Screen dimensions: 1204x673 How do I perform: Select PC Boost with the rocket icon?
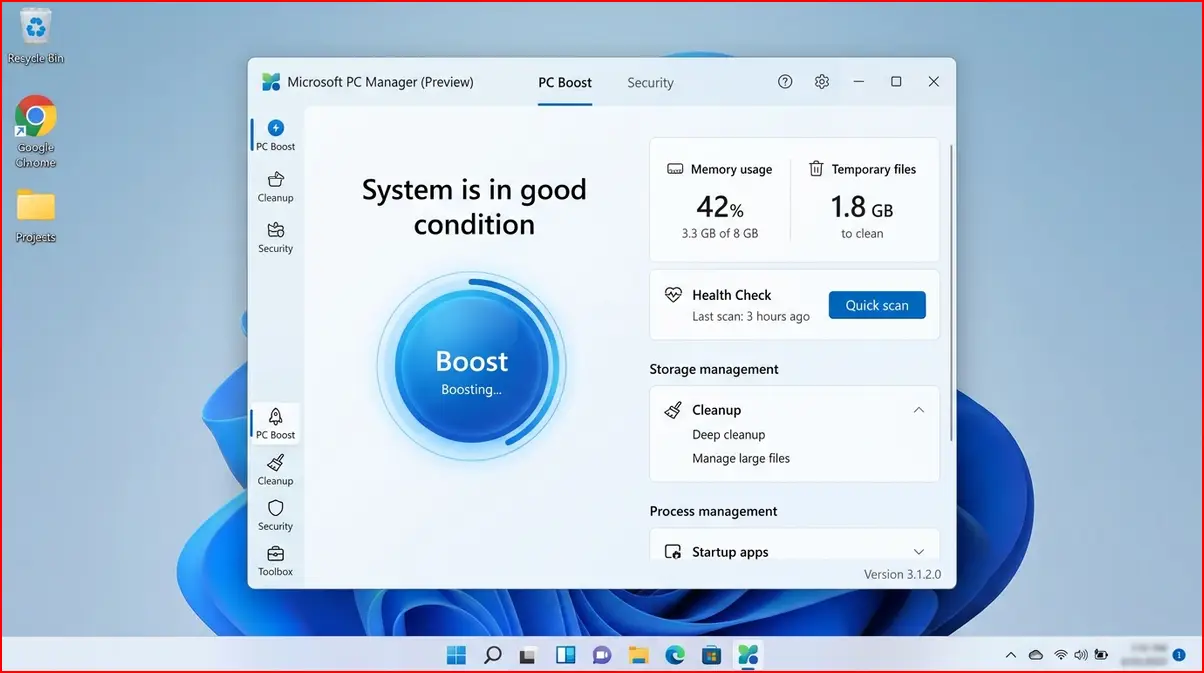pos(276,423)
